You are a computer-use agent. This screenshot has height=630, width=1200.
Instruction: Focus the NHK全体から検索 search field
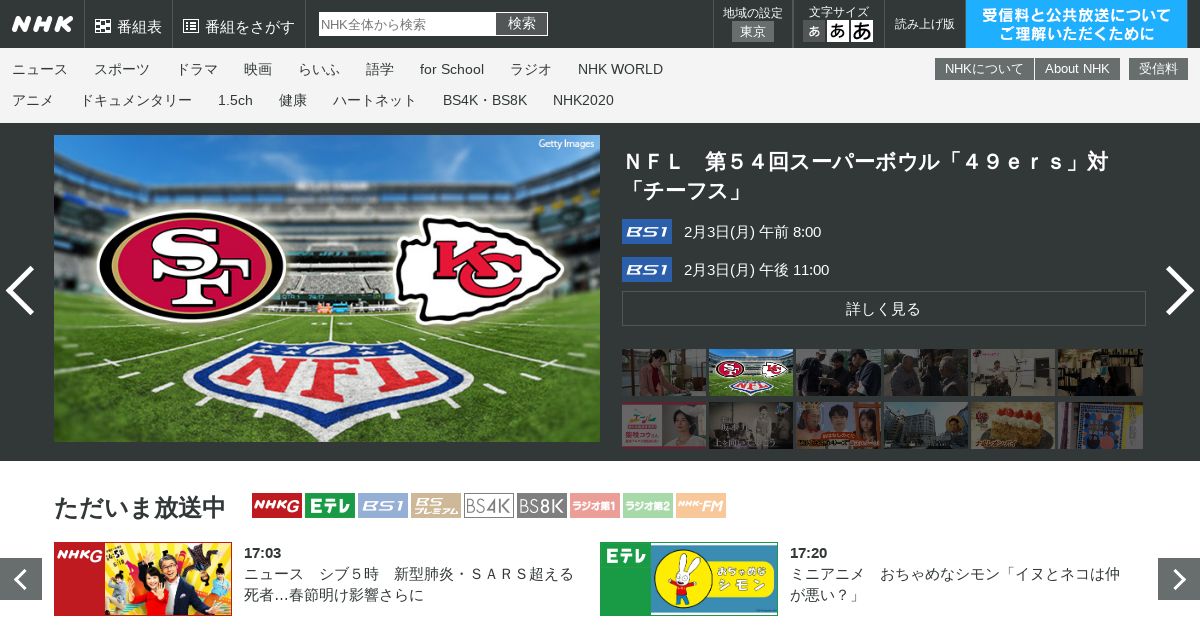407,24
